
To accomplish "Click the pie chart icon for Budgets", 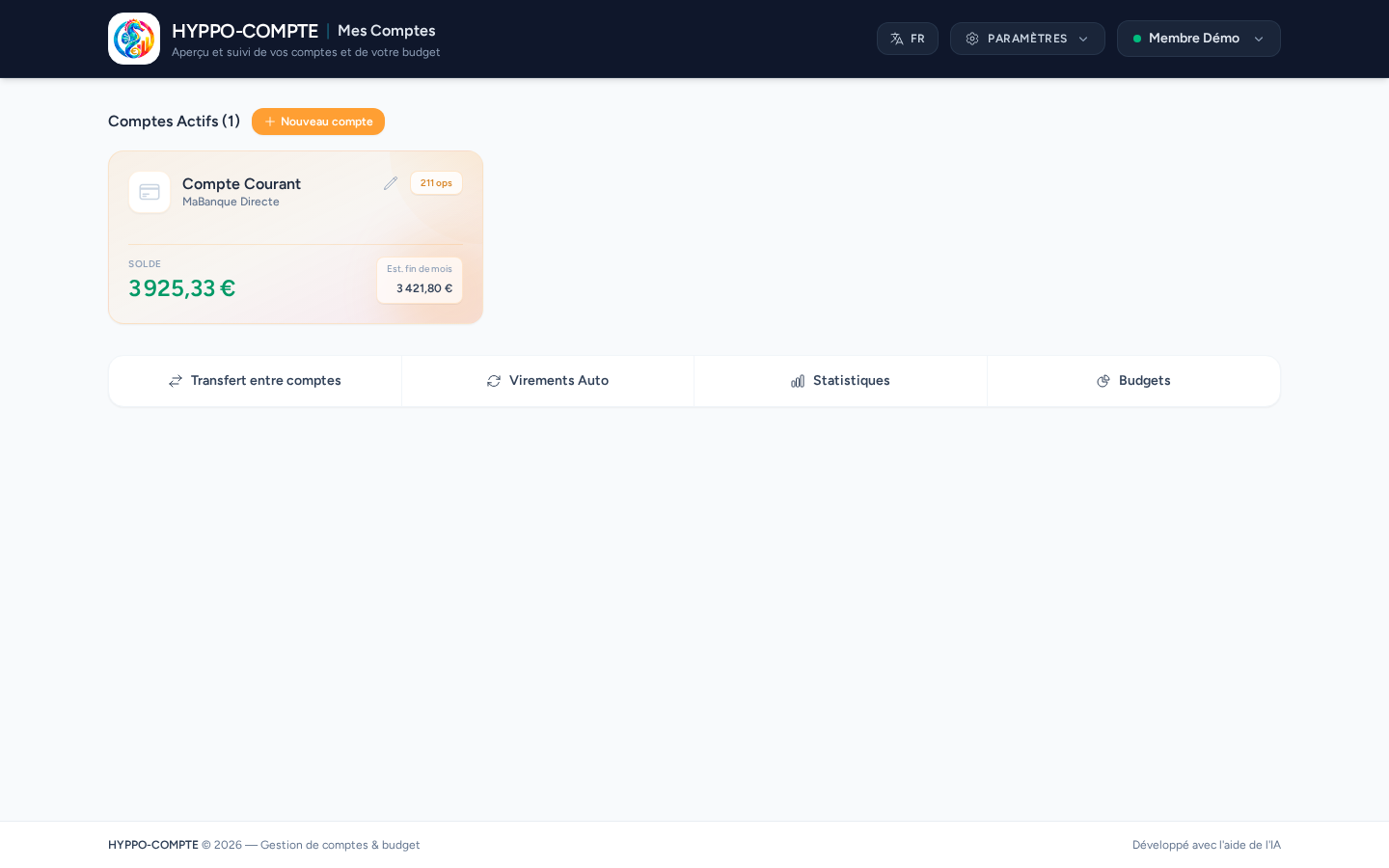I will [x=1103, y=381].
